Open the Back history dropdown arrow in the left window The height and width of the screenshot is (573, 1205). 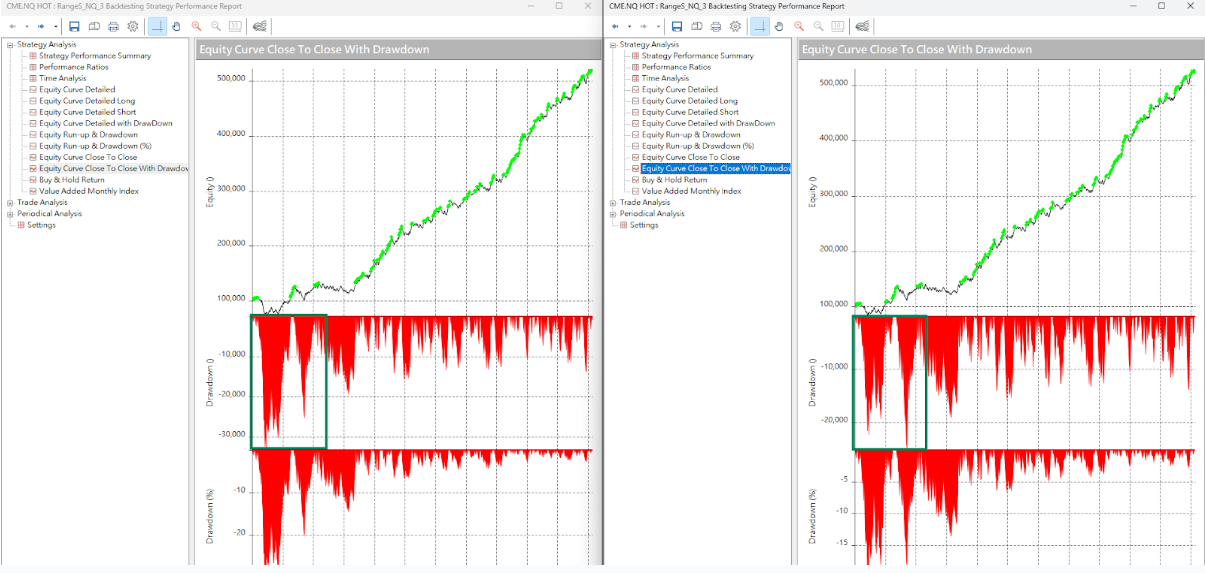tap(26, 26)
